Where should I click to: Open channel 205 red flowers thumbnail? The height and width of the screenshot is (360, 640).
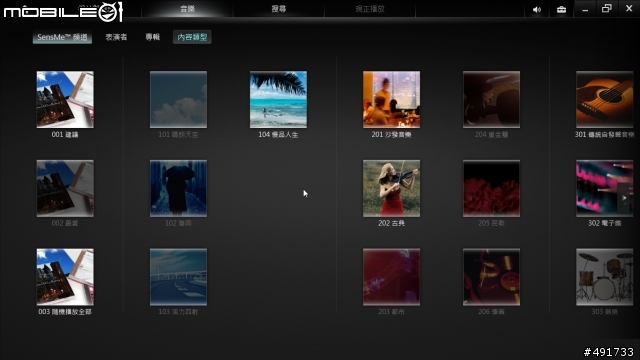click(x=491, y=188)
